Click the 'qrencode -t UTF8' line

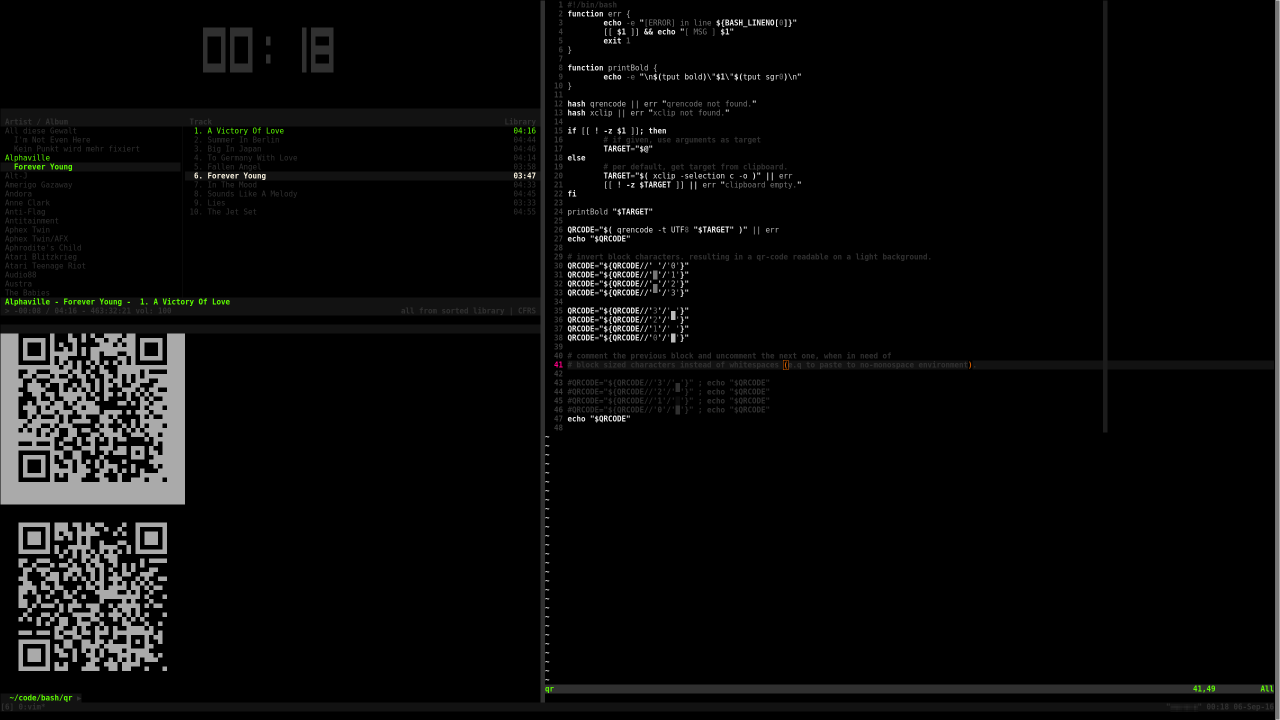tap(673, 230)
